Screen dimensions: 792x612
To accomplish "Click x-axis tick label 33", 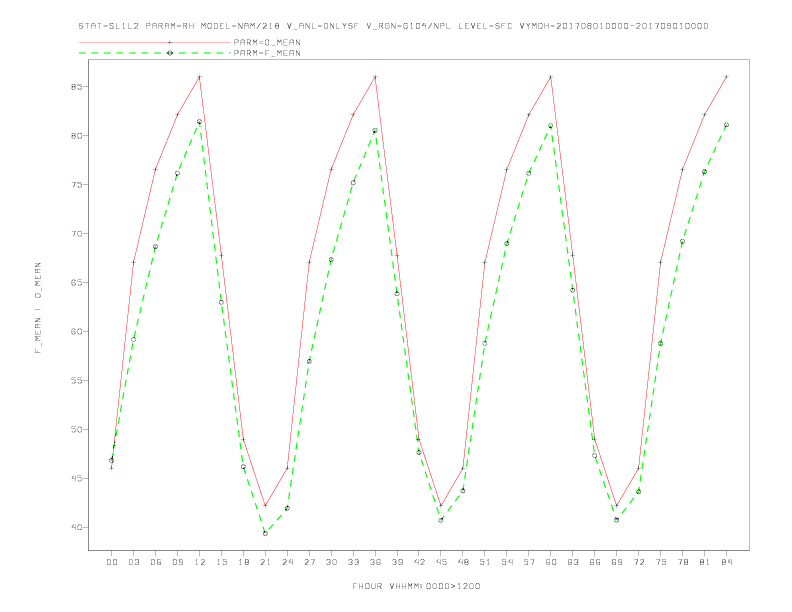I will coord(353,562).
